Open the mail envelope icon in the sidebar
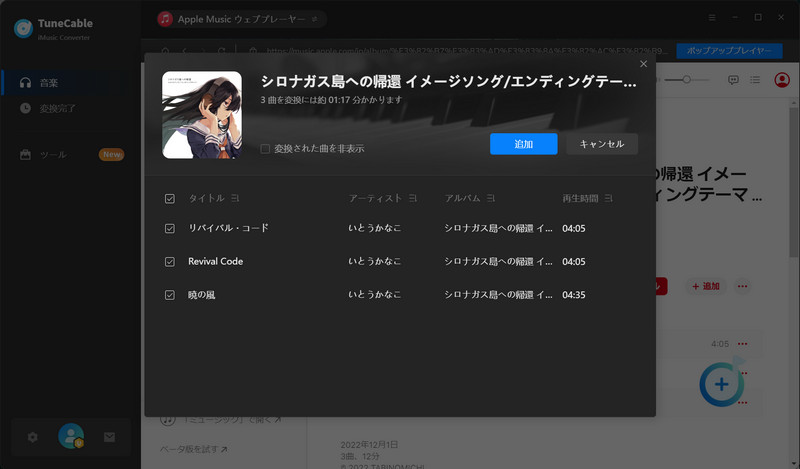This screenshot has width=800, height=469. coord(109,437)
